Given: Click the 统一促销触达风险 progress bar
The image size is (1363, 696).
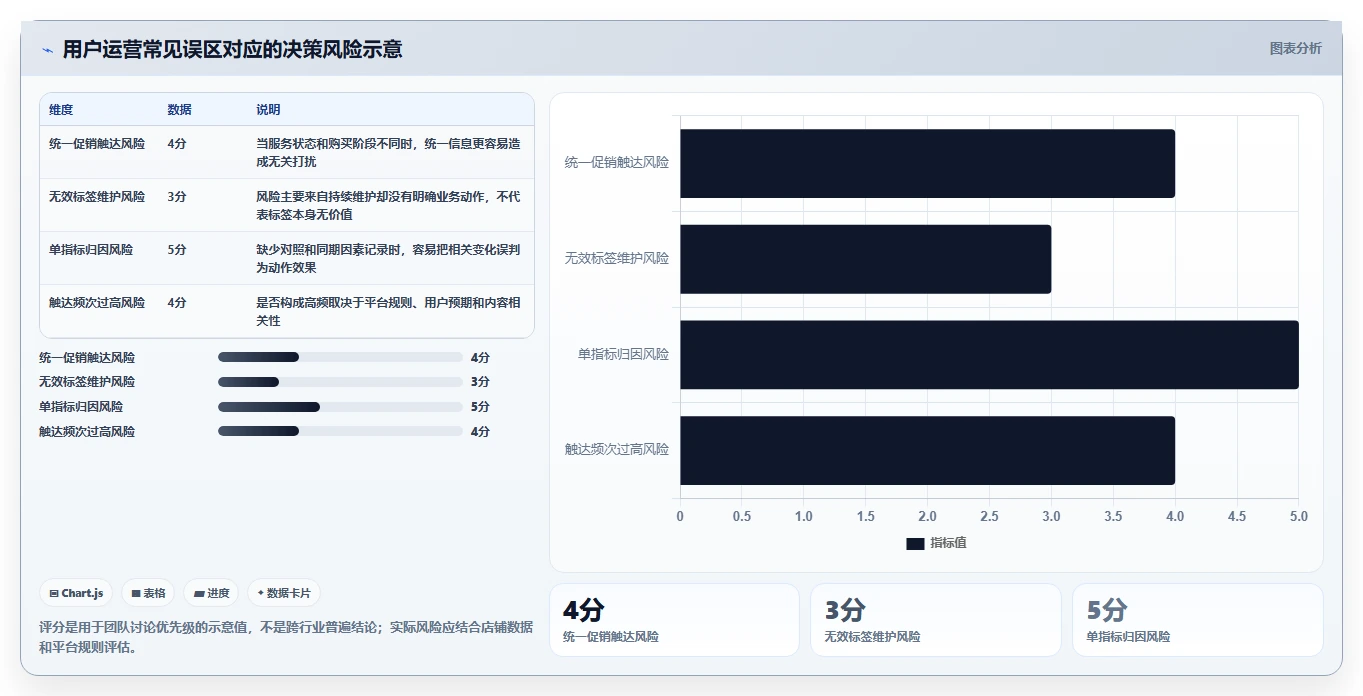Looking at the screenshot, I should coord(340,357).
